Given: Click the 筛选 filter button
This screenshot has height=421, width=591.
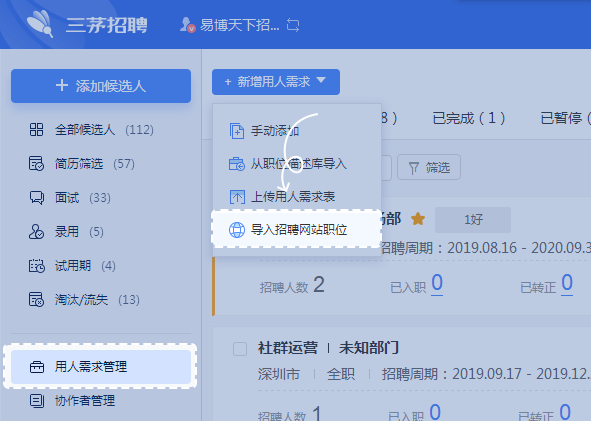Looking at the screenshot, I should [x=429, y=167].
